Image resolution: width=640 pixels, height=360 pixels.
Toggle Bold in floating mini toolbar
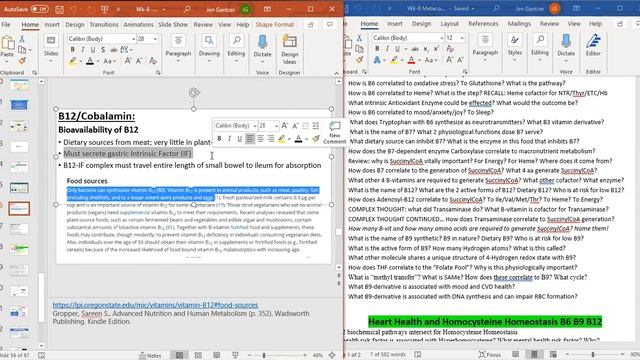(x=220, y=139)
